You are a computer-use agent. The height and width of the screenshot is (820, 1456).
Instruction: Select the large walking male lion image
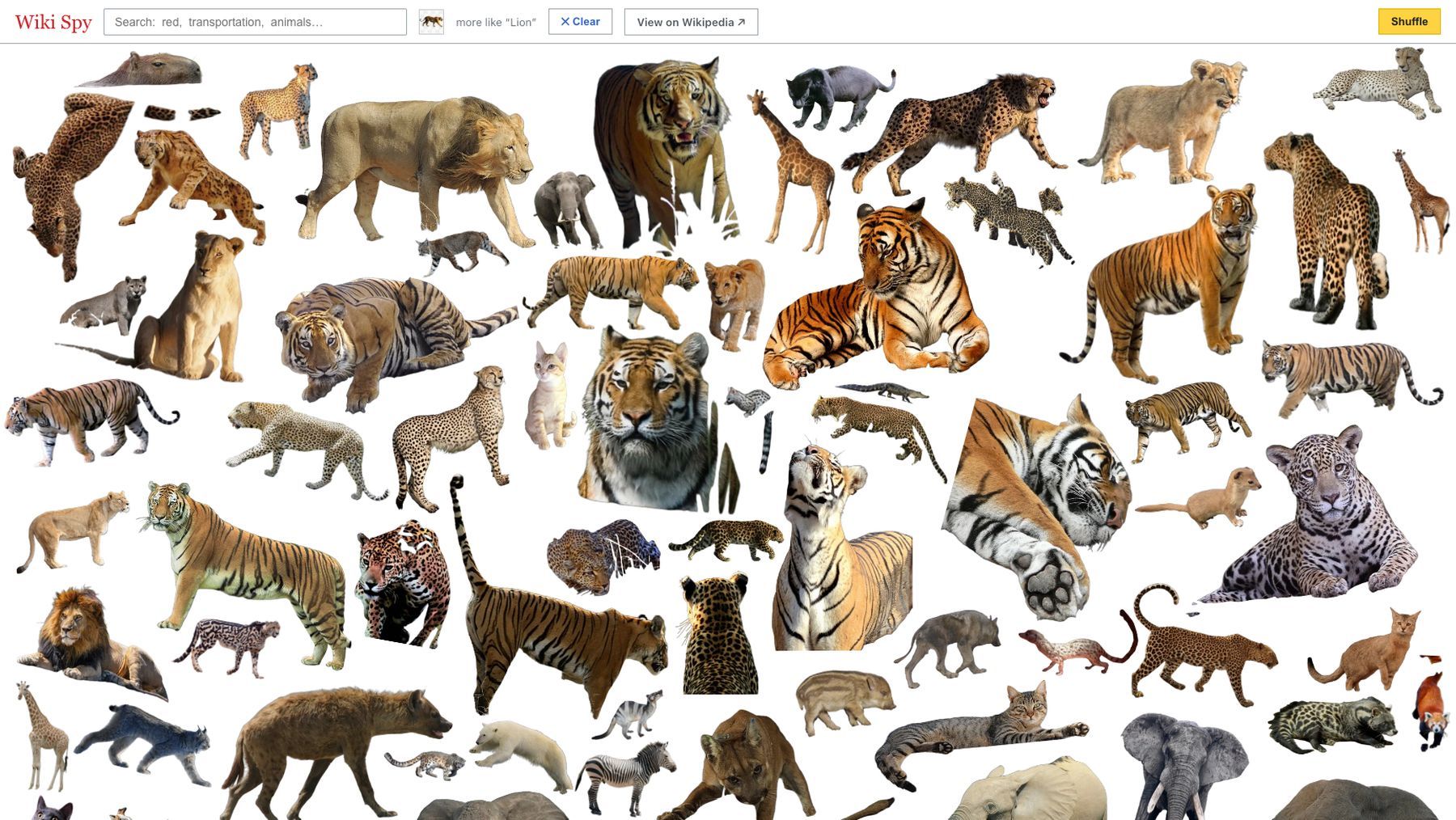[414, 168]
